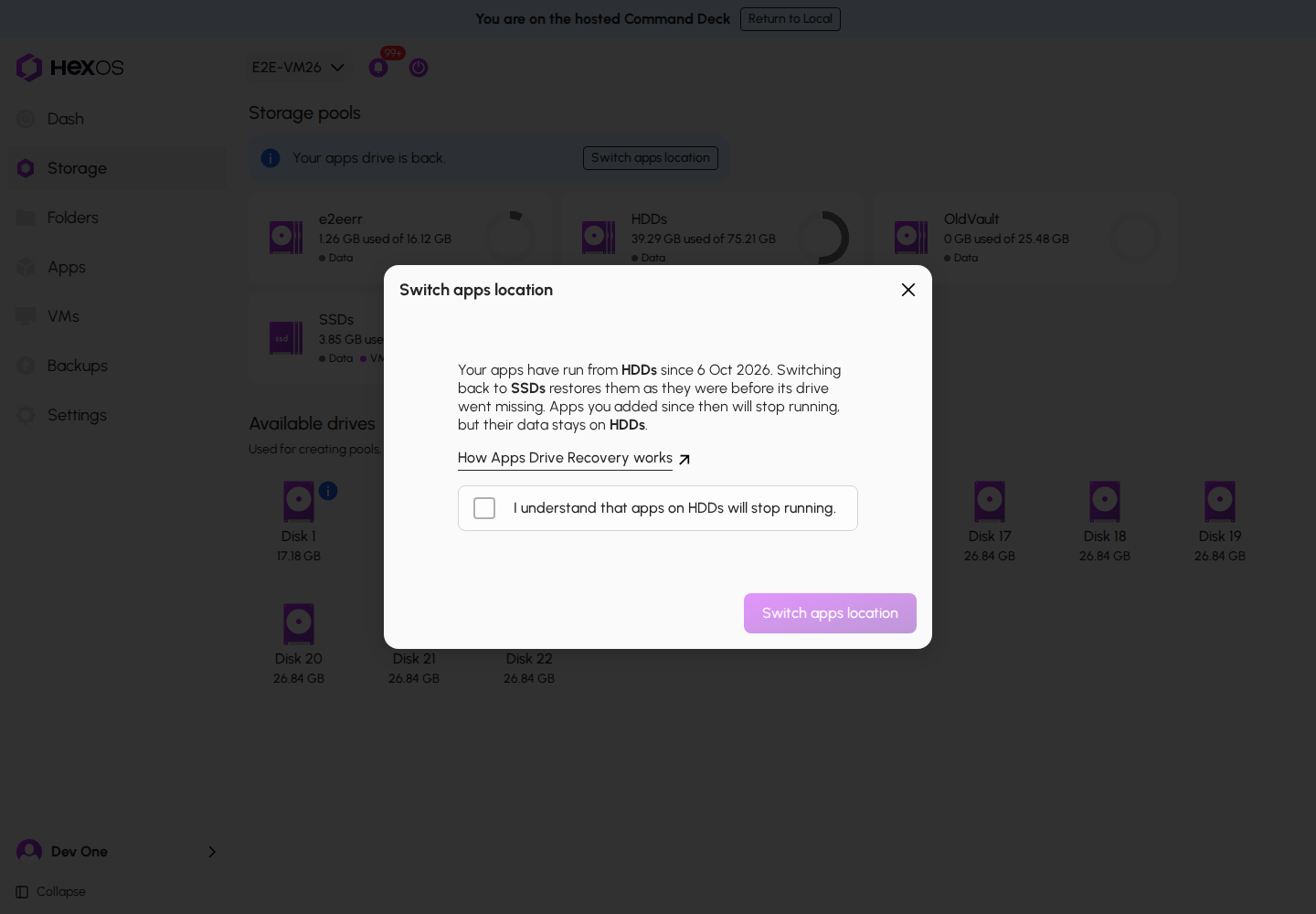Check the 'I understand' confirmation checkbox
This screenshot has height=914, width=1316.
(x=484, y=508)
